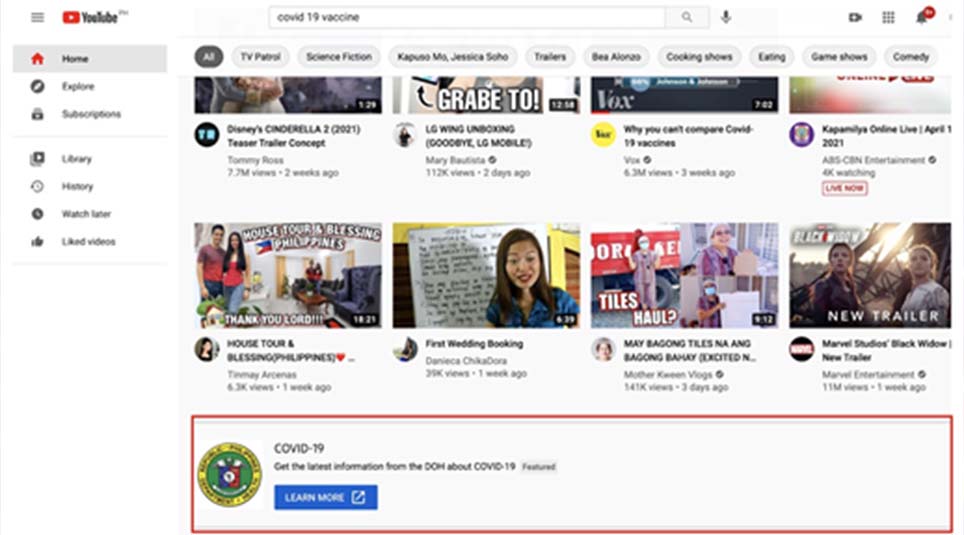The height and width of the screenshot is (535, 964).
Task: Click the YouTube logo
Action: 91,17
